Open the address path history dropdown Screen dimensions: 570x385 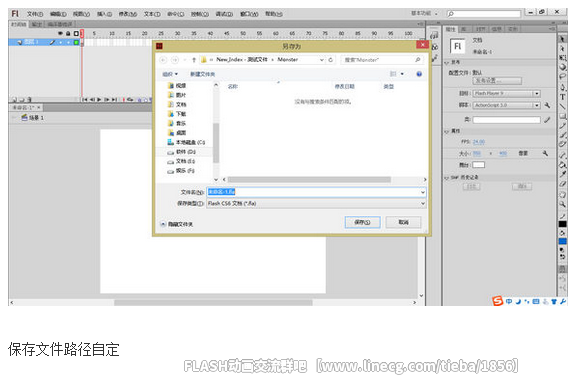click(322, 60)
